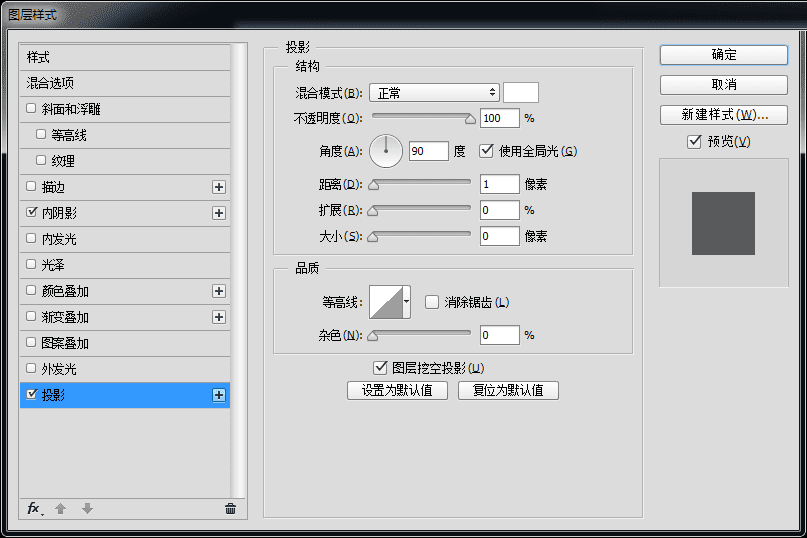Click 取消 button
This screenshot has width=807, height=538.
pos(724,85)
